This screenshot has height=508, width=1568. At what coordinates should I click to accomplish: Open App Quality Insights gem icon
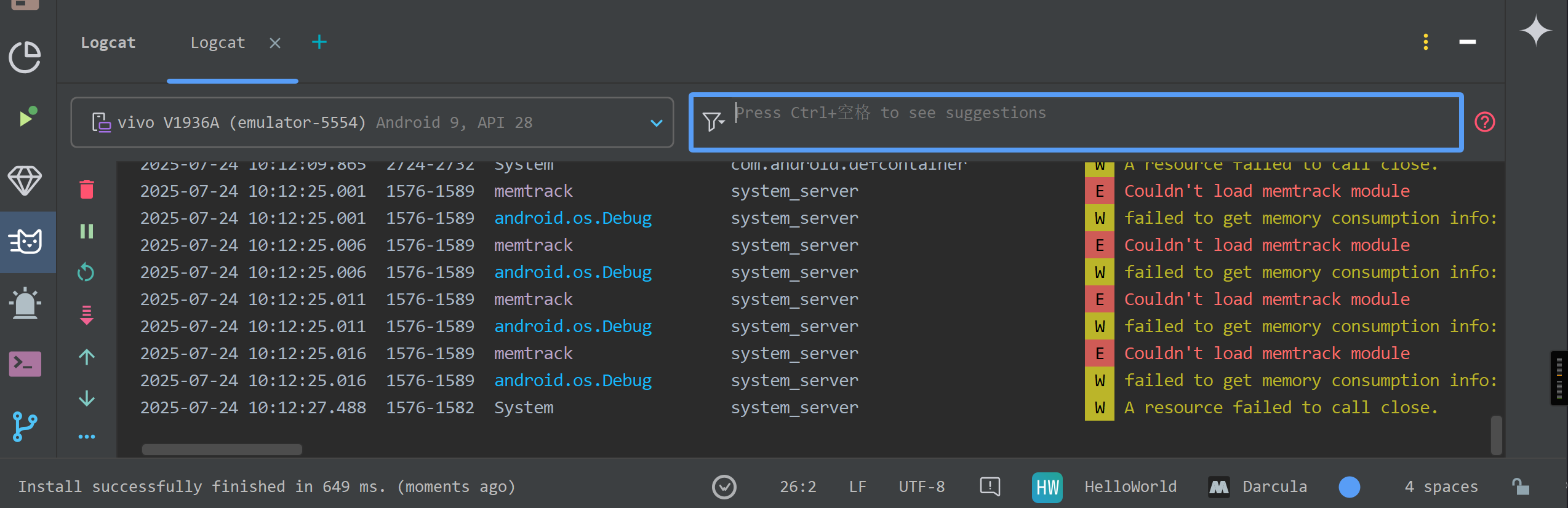(x=25, y=180)
